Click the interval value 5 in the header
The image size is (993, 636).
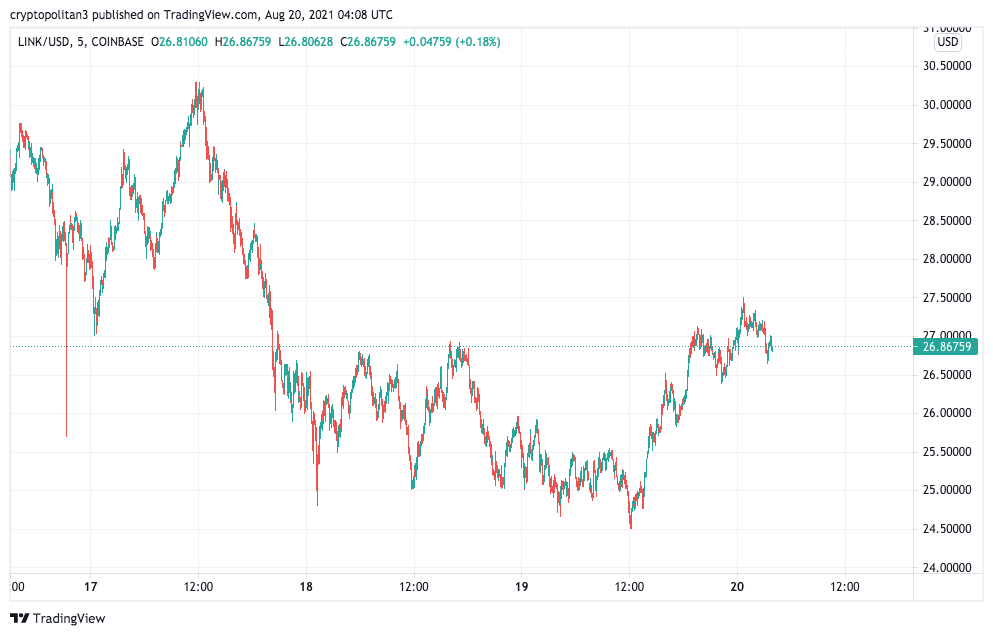[x=80, y=42]
